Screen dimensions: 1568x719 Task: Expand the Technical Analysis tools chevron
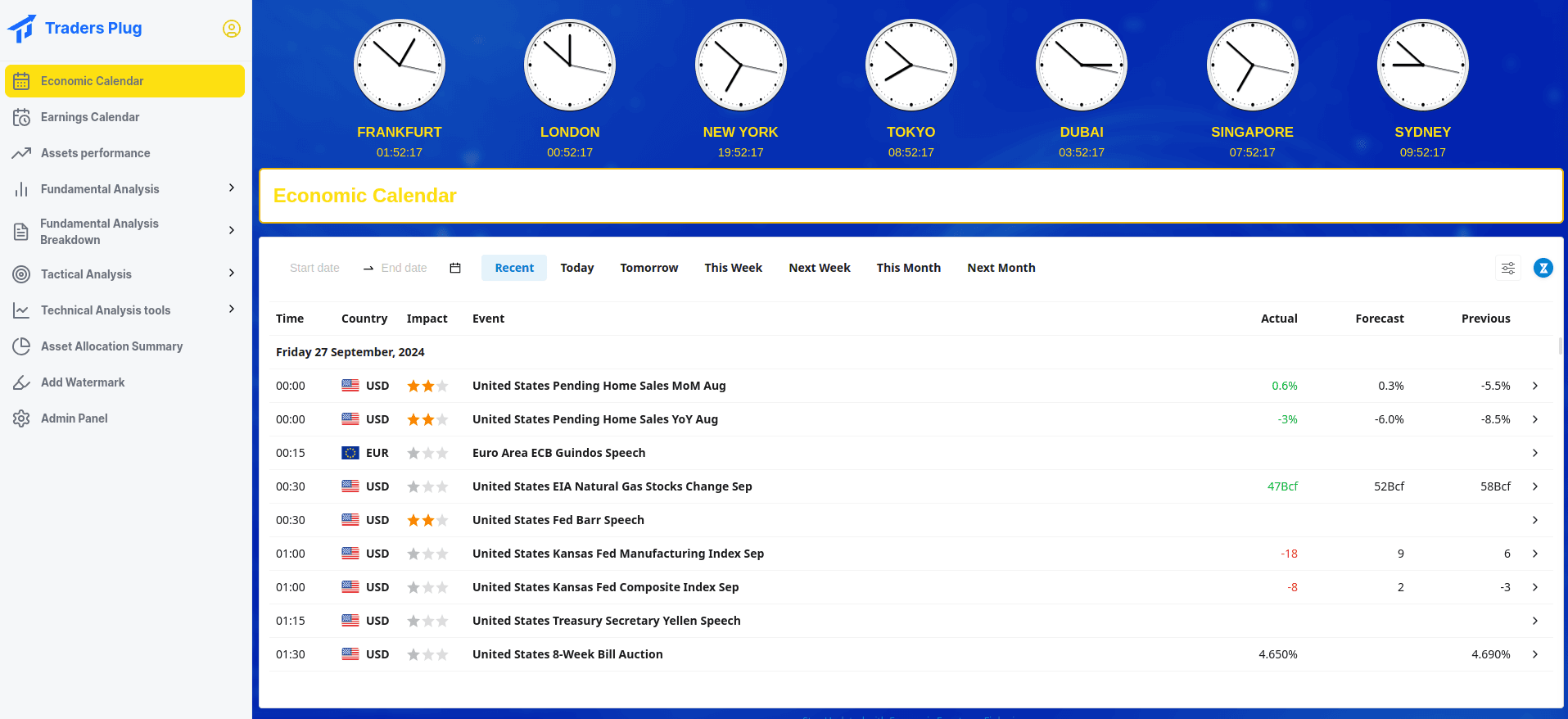[x=232, y=309]
